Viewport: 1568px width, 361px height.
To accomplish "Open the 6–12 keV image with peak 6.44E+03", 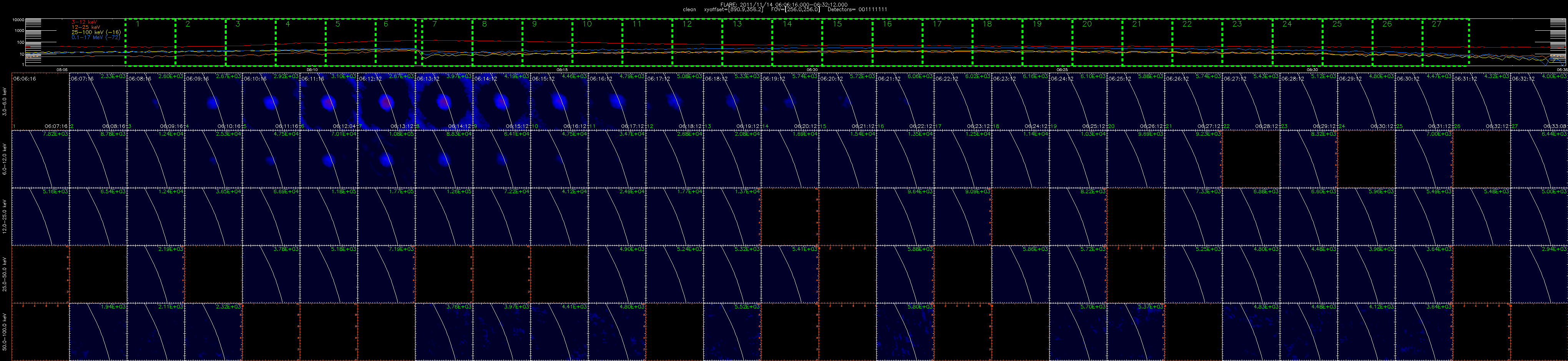I will pos(1540,159).
